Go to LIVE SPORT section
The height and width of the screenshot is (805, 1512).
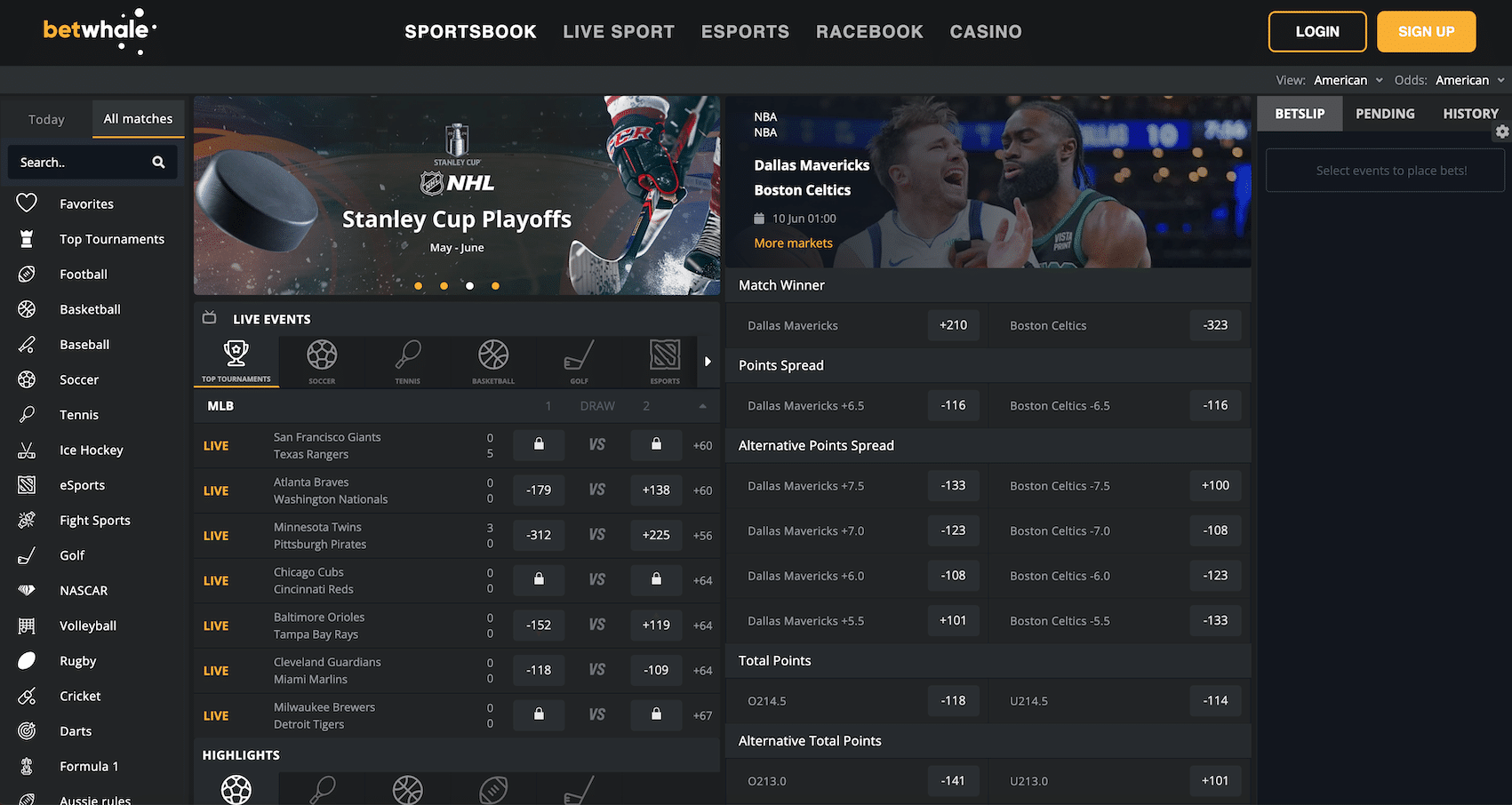tap(619, 32)
